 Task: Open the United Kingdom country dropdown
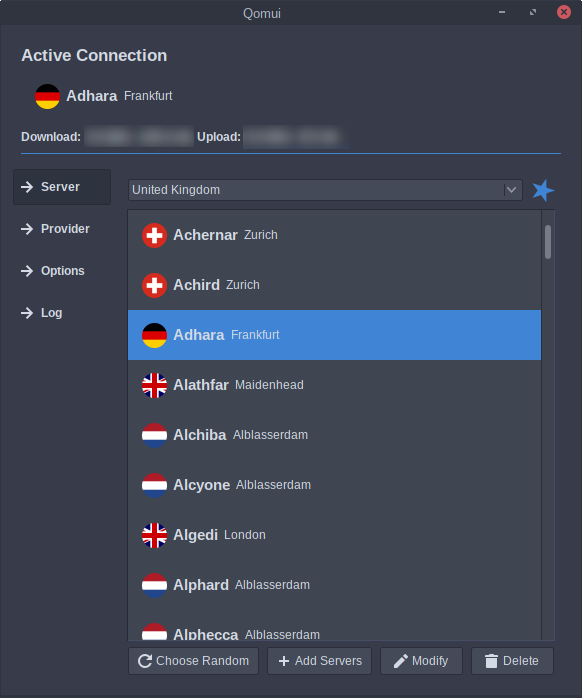(x=325, y=190)
